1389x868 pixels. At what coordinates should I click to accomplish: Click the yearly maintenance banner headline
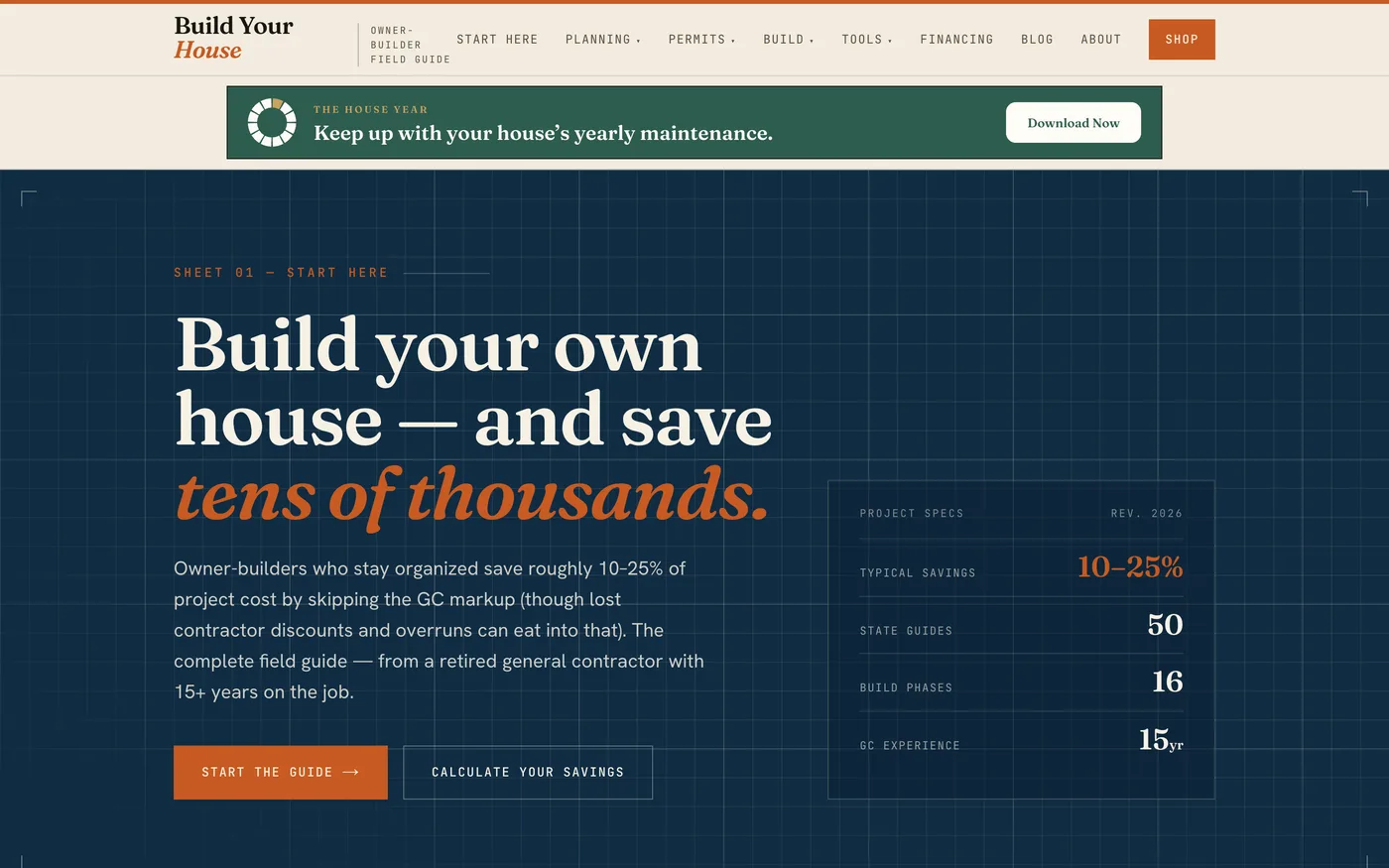(x=543, y=133)
